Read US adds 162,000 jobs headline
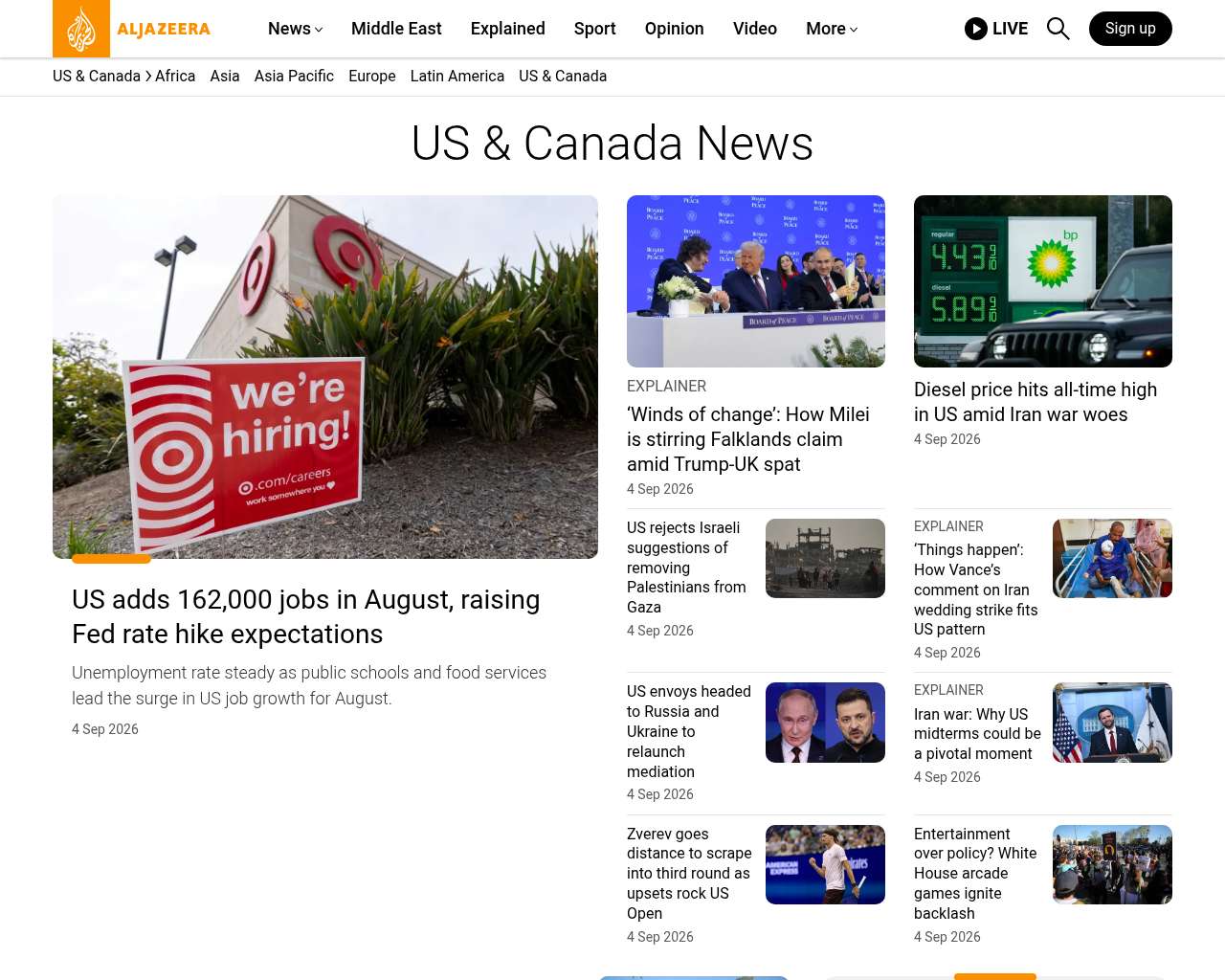This screenshot has width=1225, height=980. pyautogui.click(x=306, y=616)
